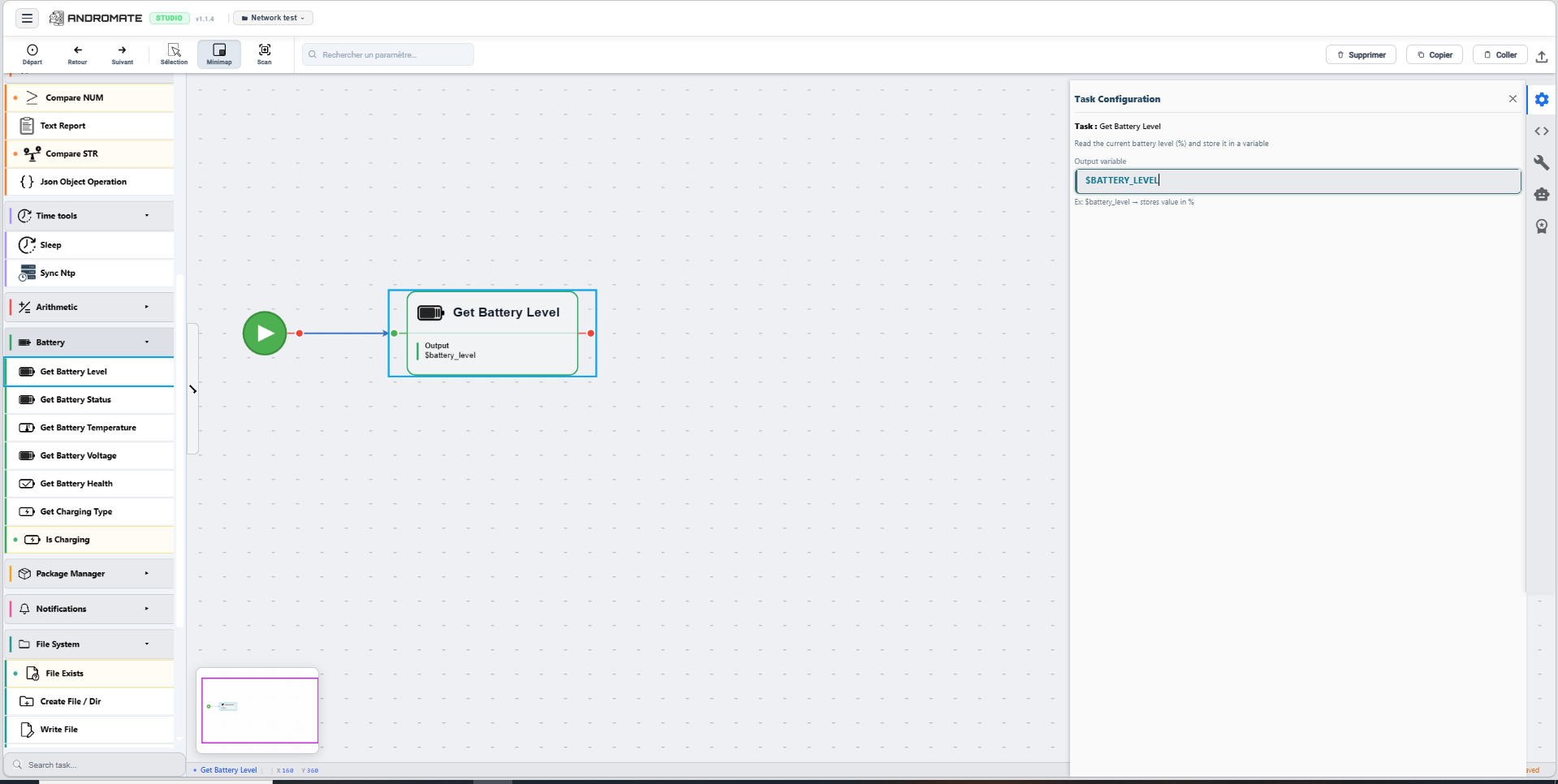This screenshot has width=1558, height=784.
Task: Open the code view icon
Action: coord(1542,131)
